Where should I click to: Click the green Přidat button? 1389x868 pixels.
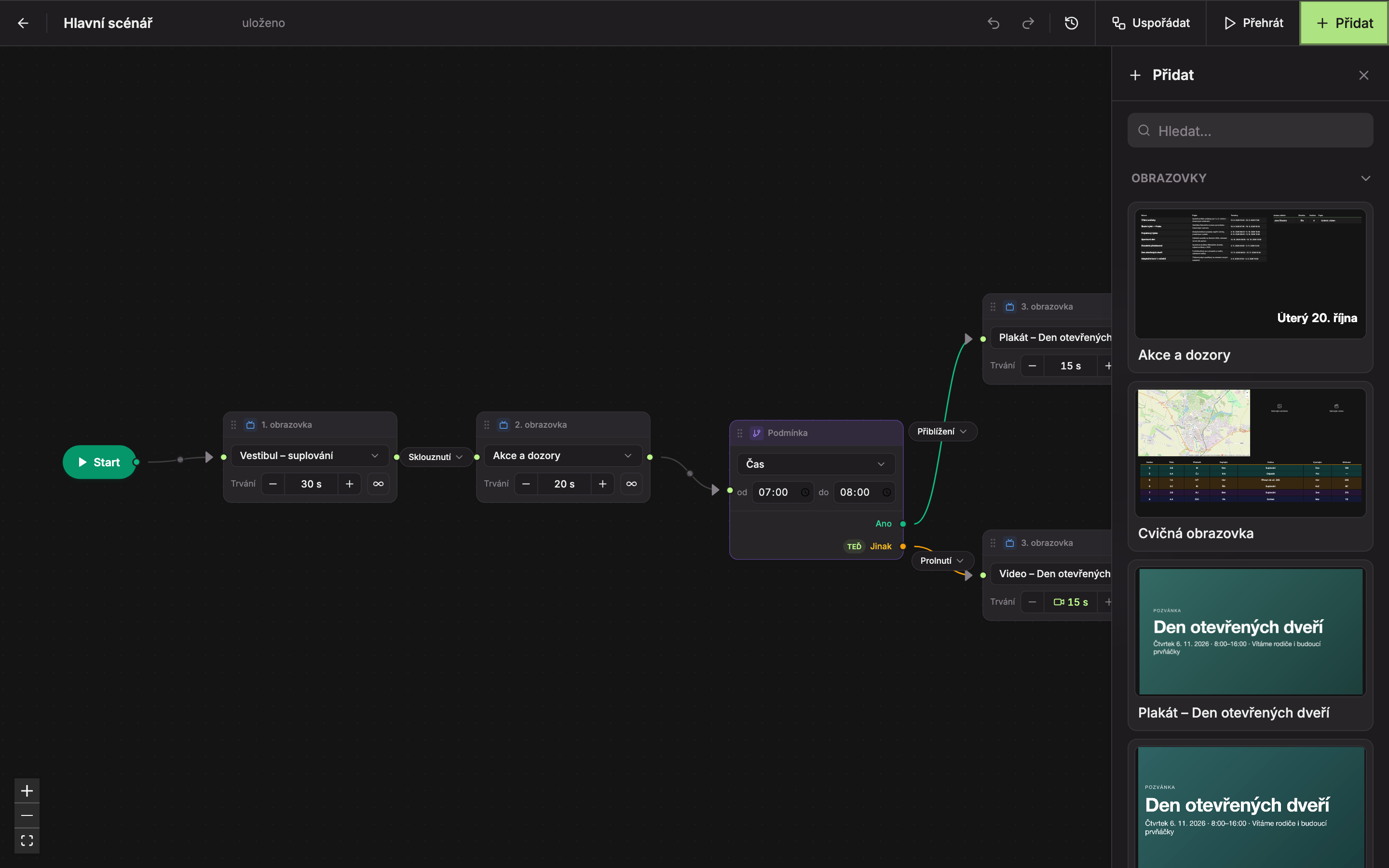1344,23
